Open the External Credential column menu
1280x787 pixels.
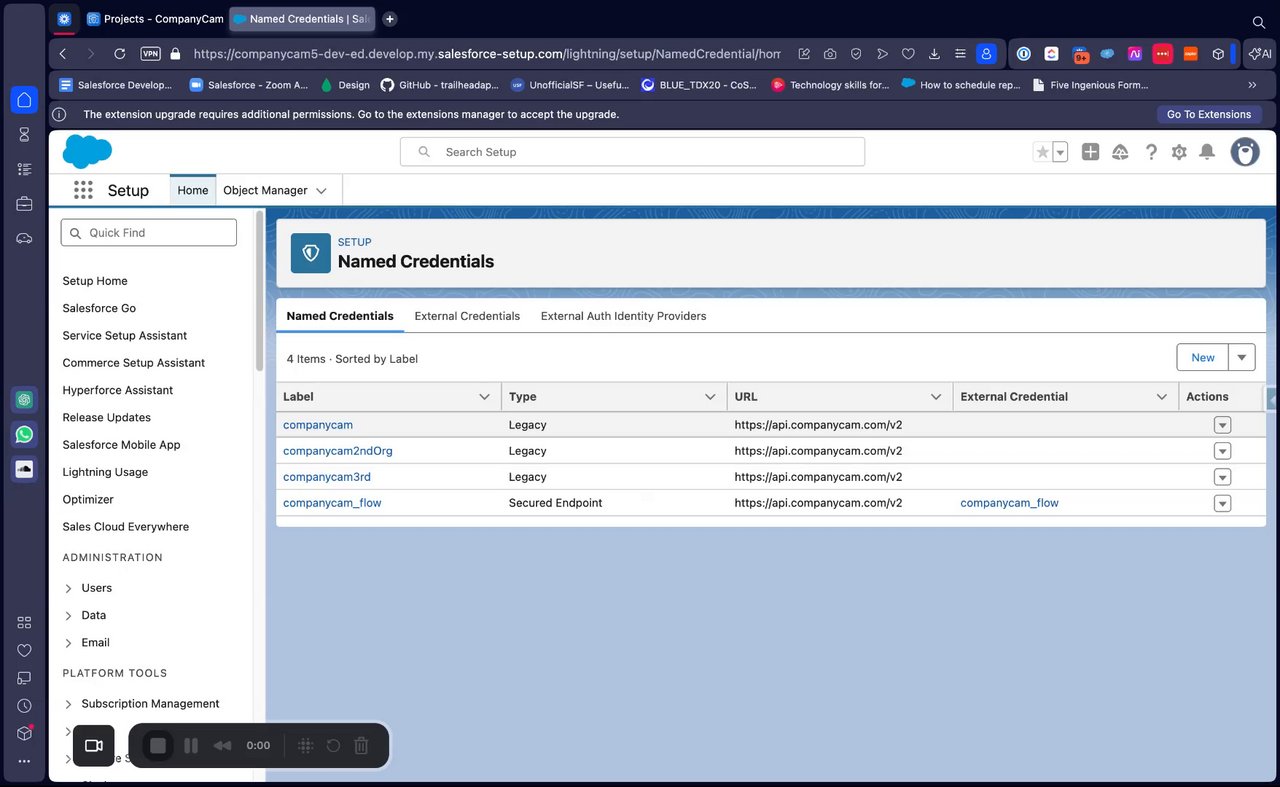pyautogui.click(x=1162, y=397)
